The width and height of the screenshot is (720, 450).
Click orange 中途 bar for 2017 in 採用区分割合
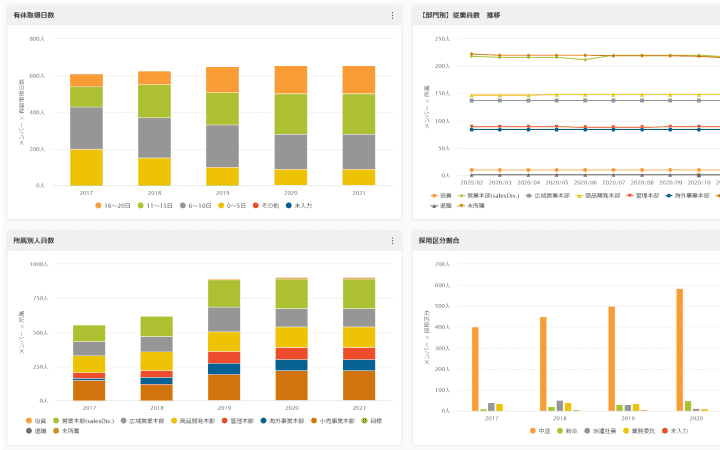[x=475, y=369]
